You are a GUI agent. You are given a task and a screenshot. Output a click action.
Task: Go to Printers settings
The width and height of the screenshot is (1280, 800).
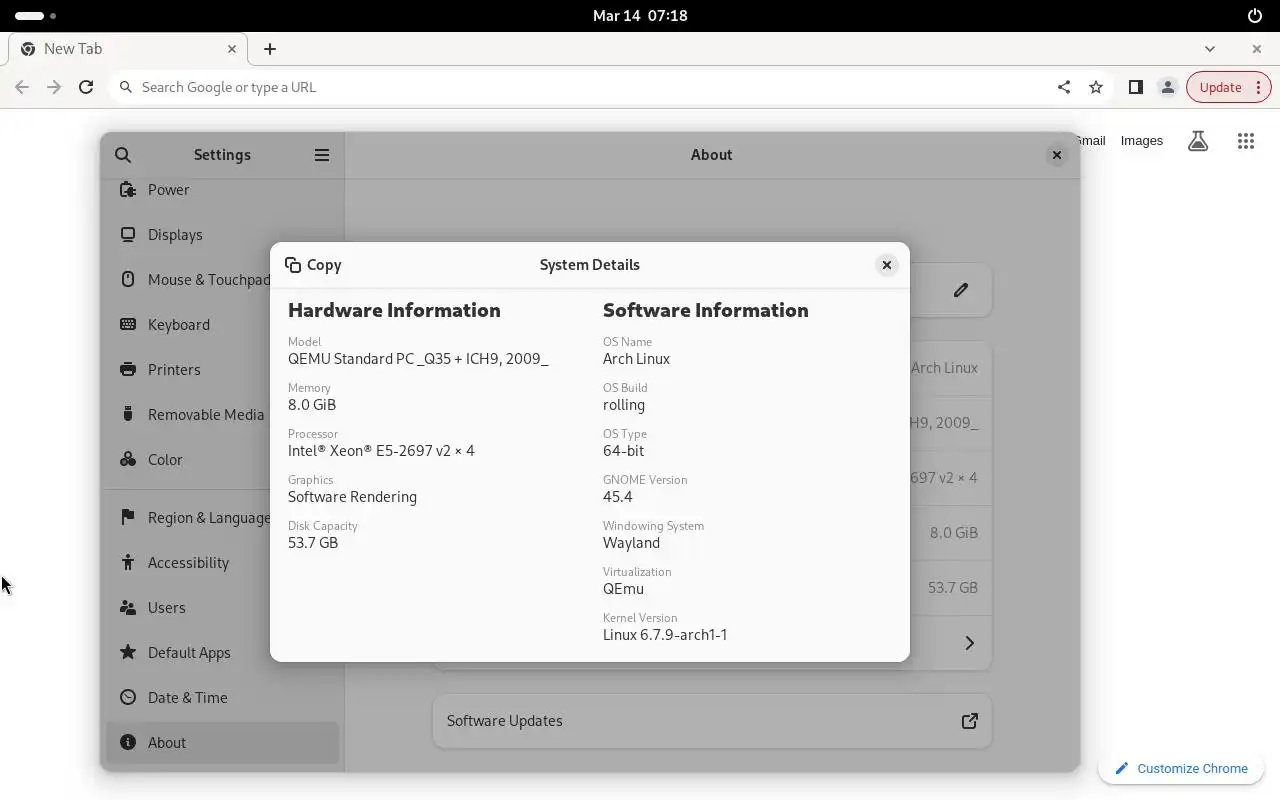(x=174, y=370)
